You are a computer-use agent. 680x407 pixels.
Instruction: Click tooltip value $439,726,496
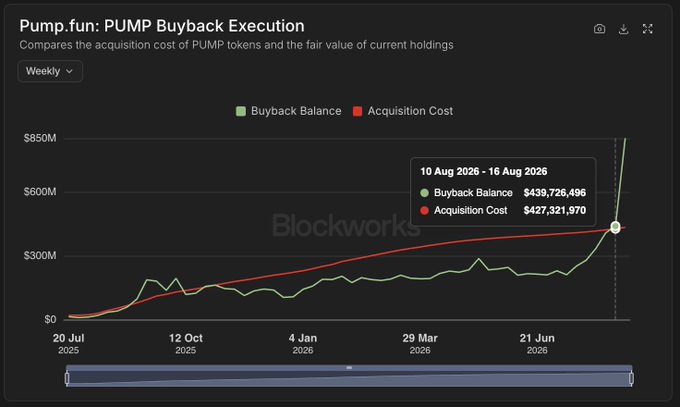coord(555,193)
